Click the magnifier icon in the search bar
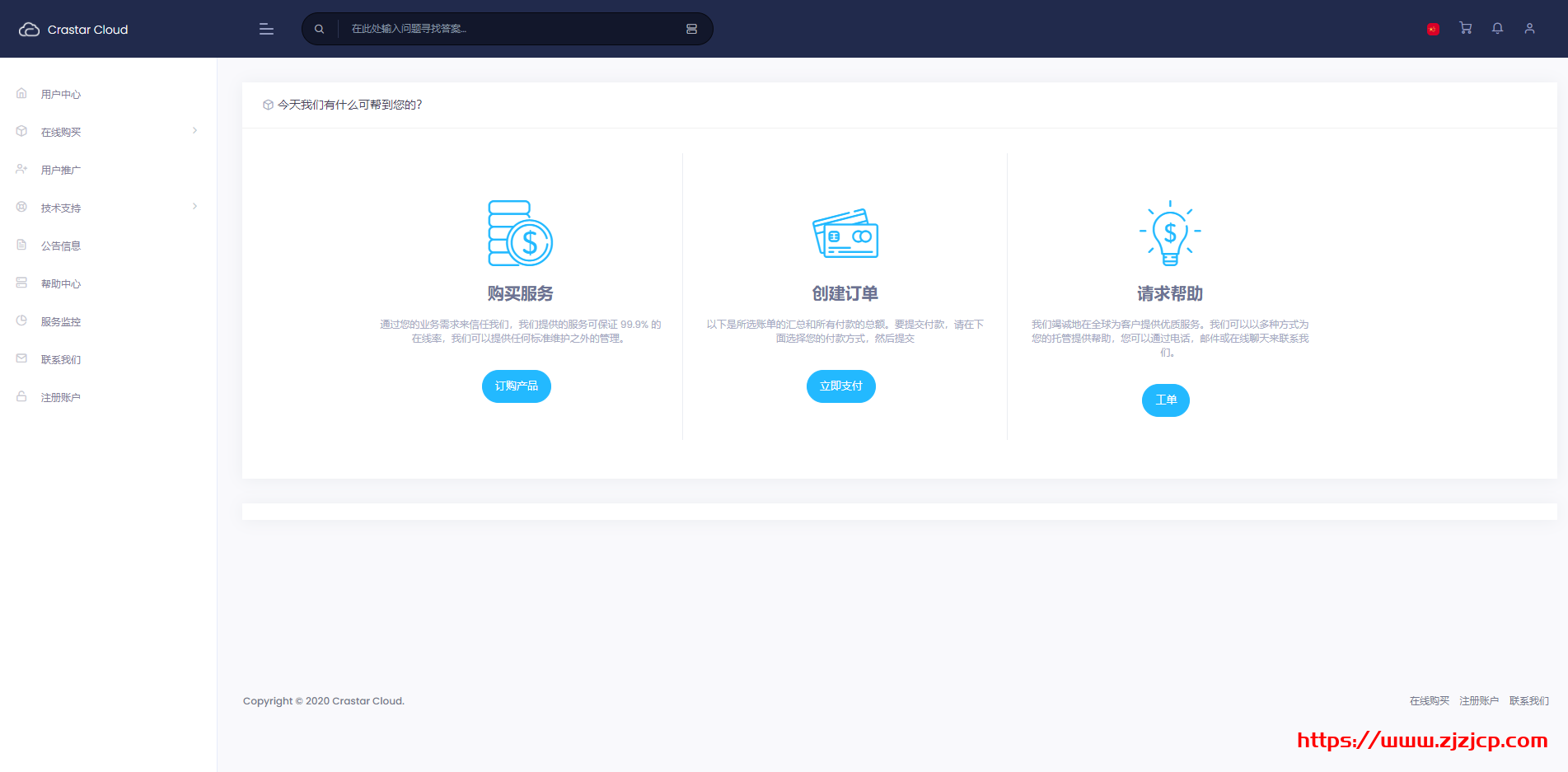Screen dimensions: 1568x772 pos(319,28)
